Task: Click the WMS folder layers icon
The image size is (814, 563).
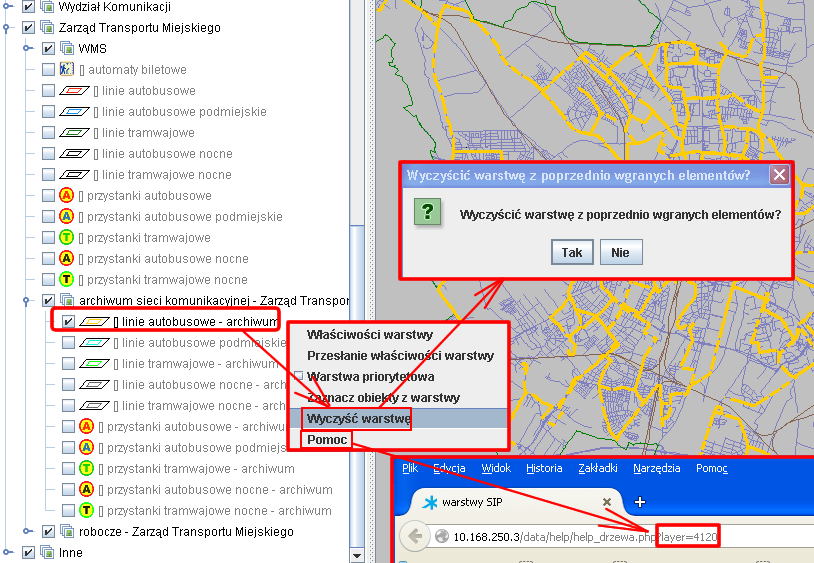Action: 67,49
